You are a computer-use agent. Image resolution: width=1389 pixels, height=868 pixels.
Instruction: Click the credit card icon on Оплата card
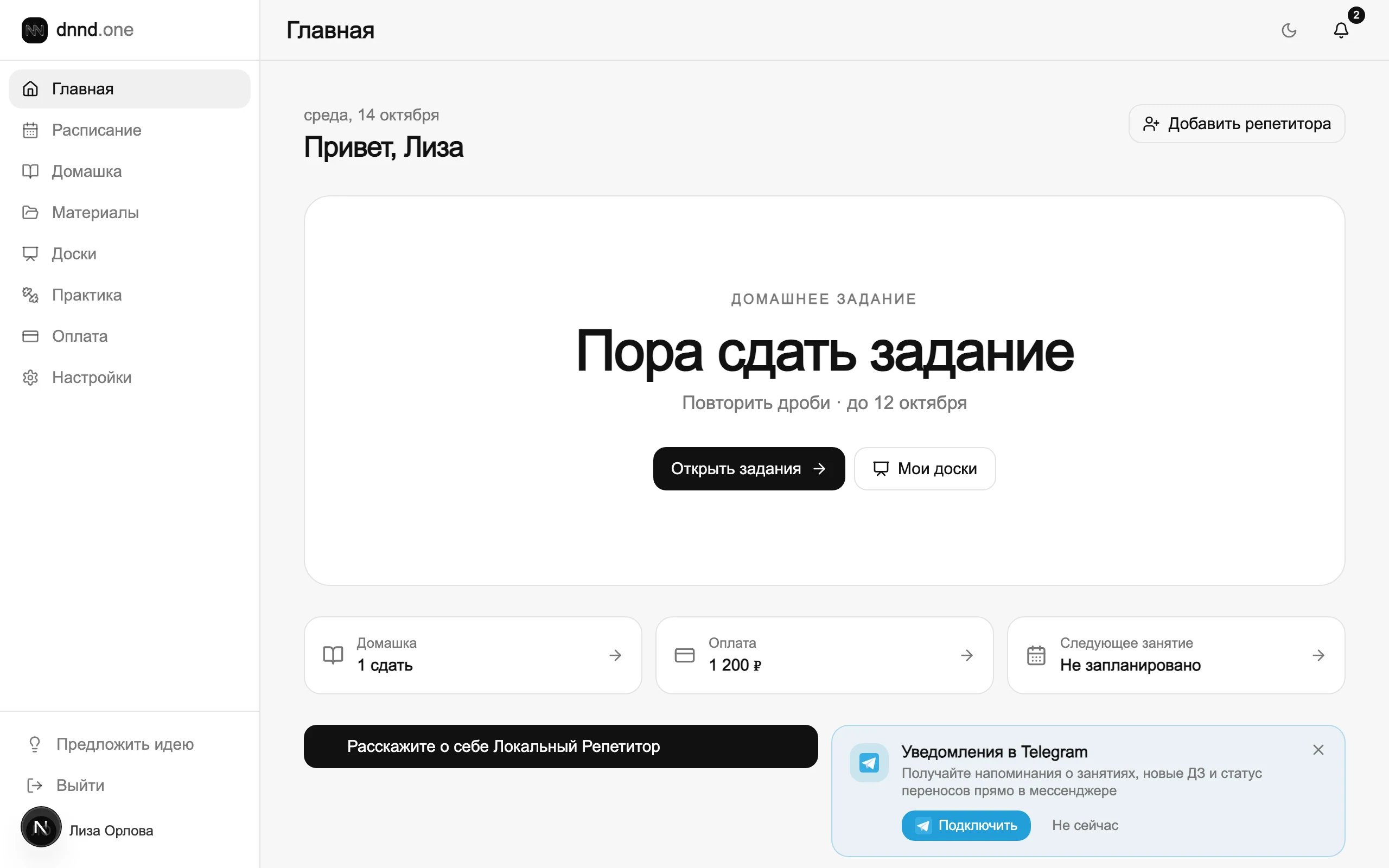684,655
